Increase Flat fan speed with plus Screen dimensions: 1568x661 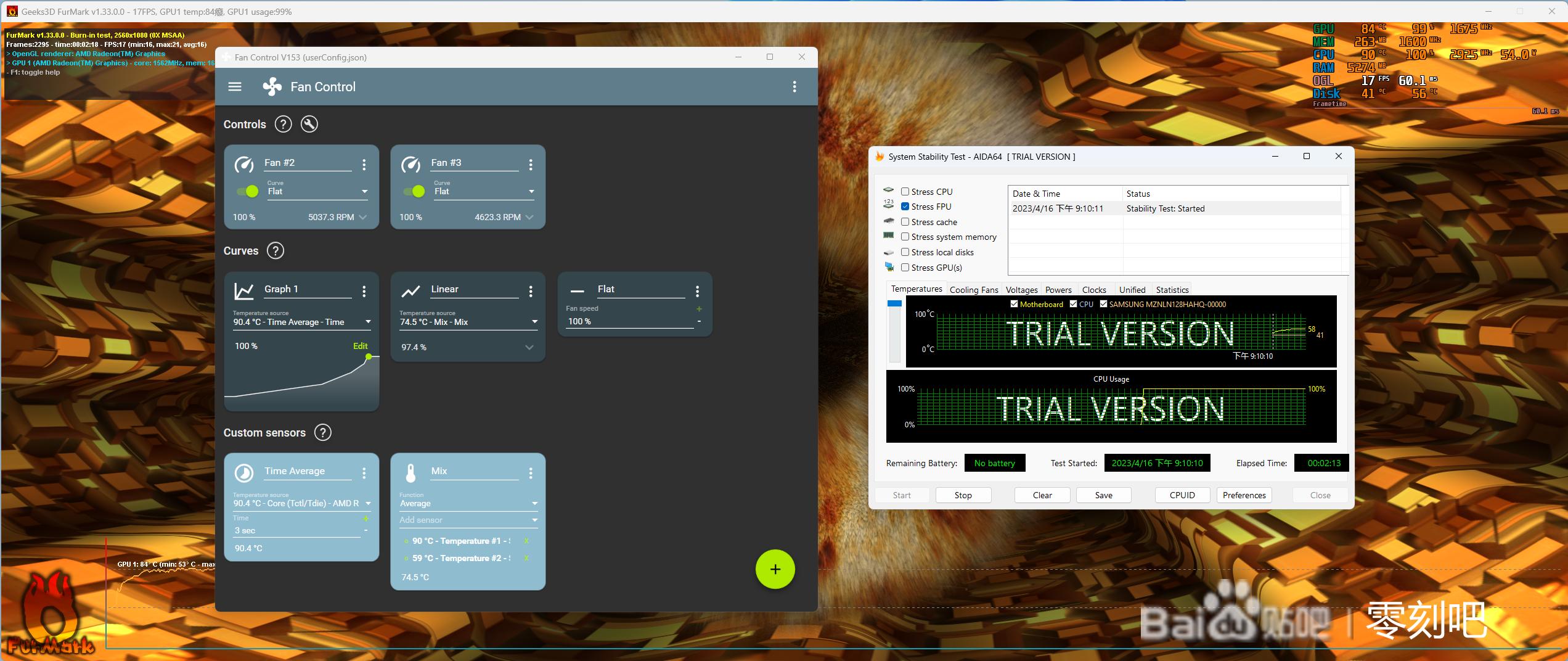coord(699,309)
